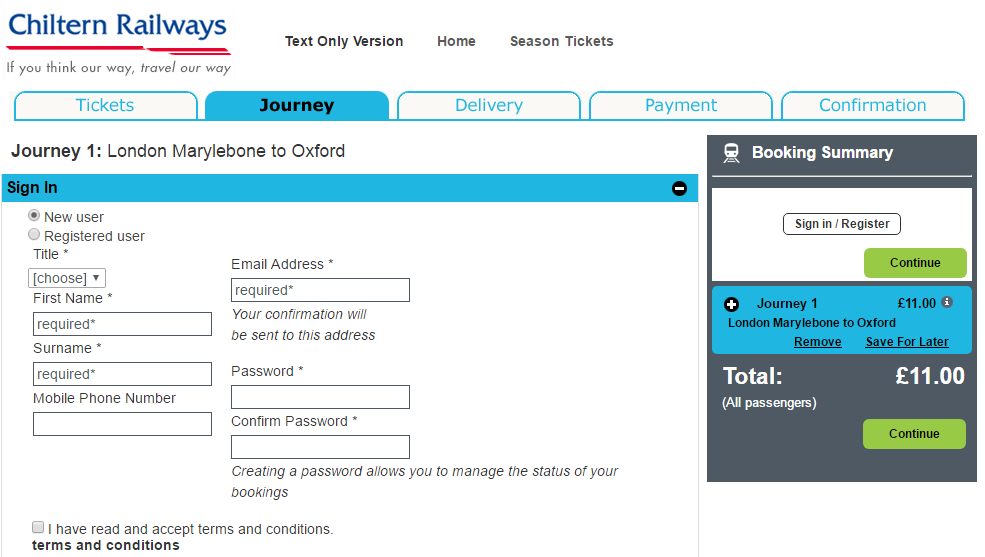Open the Payment step tab
Viewport: 985px width, 557px height.
click(x=681, y=105)
